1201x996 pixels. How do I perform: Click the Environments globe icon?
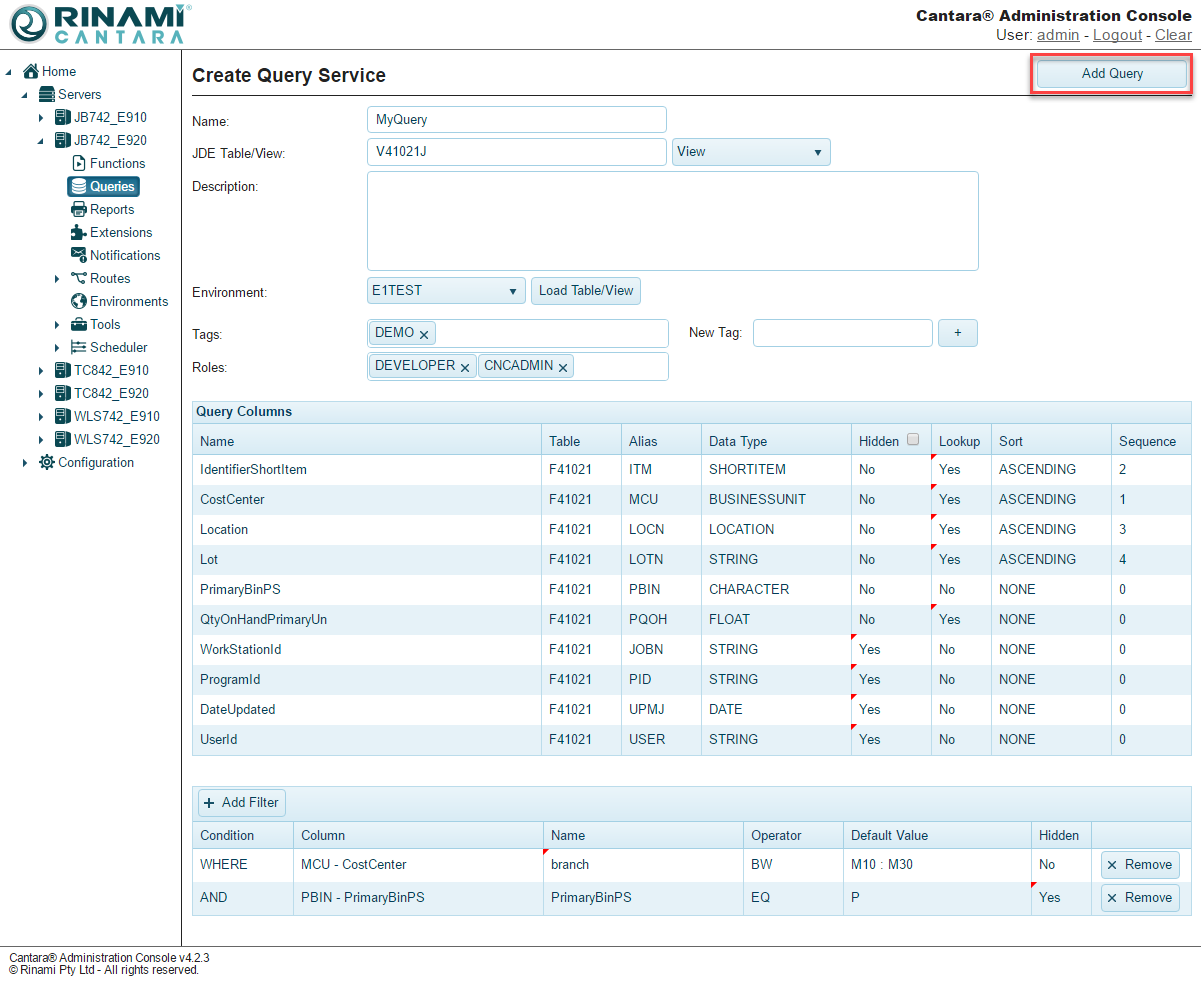tap(79, 301)
